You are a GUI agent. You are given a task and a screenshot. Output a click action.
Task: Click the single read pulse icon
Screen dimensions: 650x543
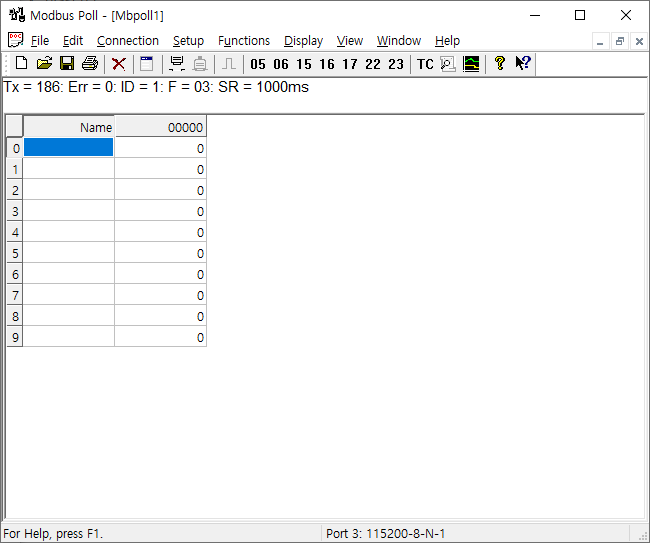(229, 64)
